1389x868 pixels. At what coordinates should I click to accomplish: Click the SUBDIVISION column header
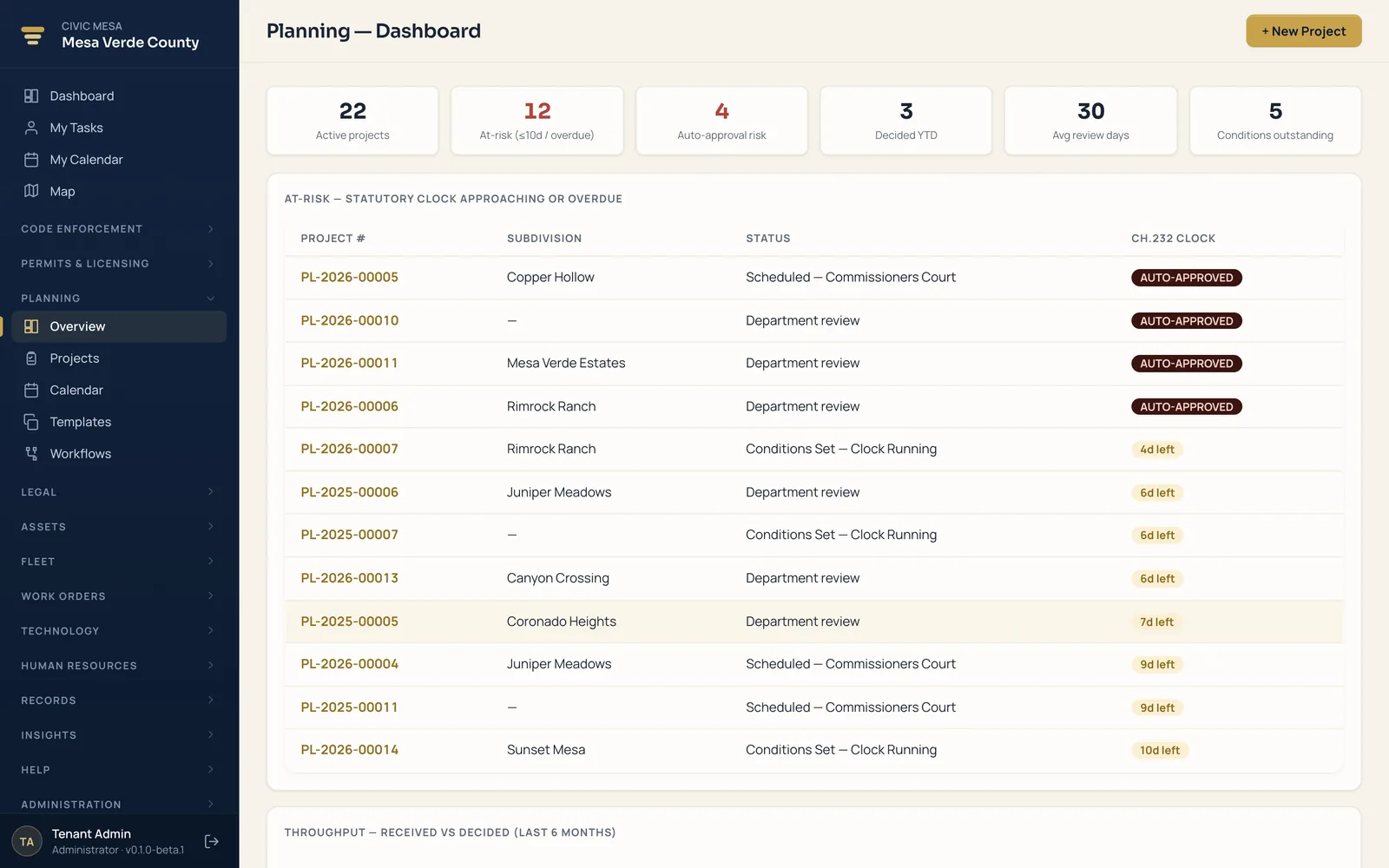pos(544,239)
